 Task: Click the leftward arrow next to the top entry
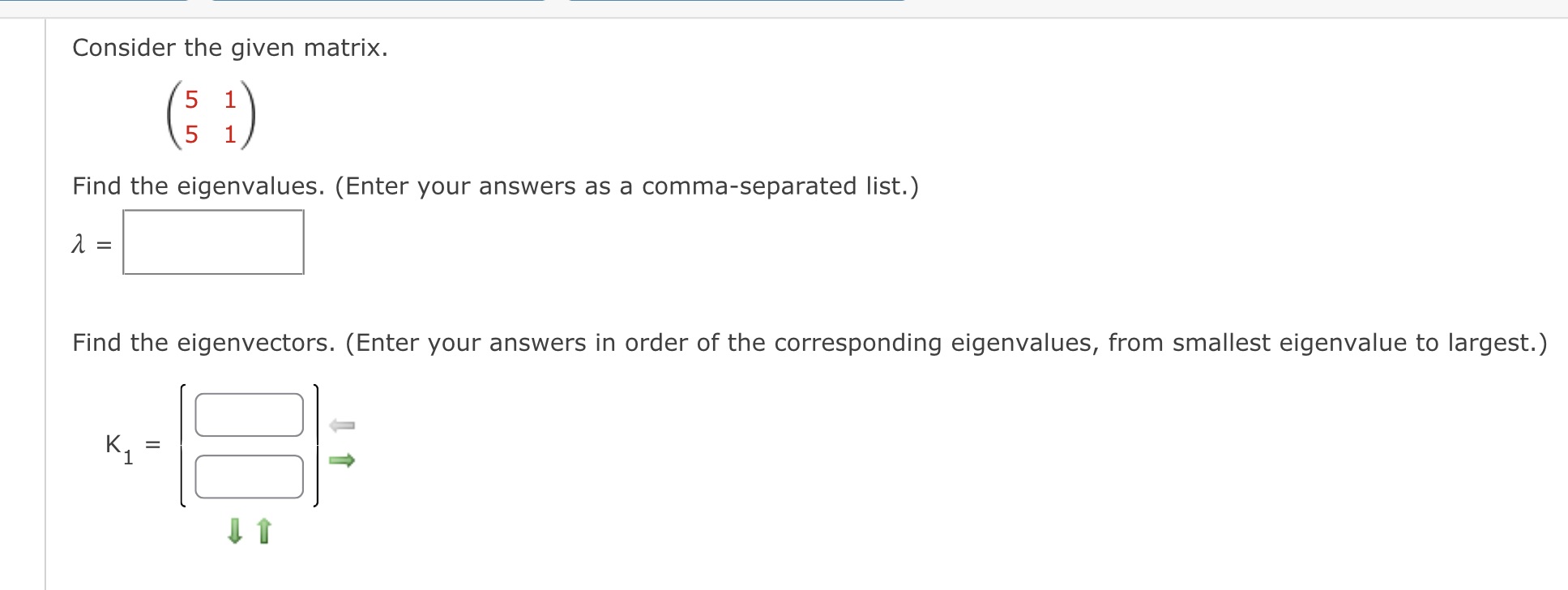pyautogui.click(x=341, y=425)
